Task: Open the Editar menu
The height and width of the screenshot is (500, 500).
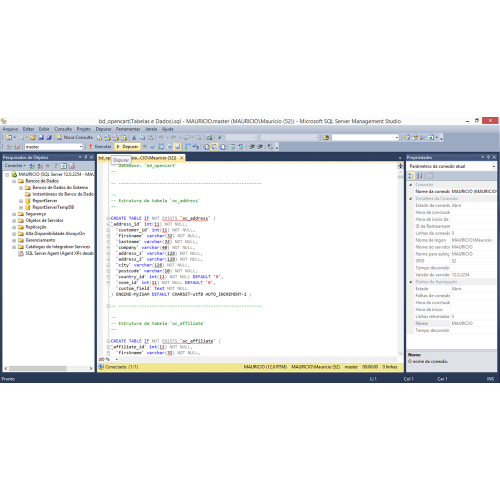Action: coord(28,129)
